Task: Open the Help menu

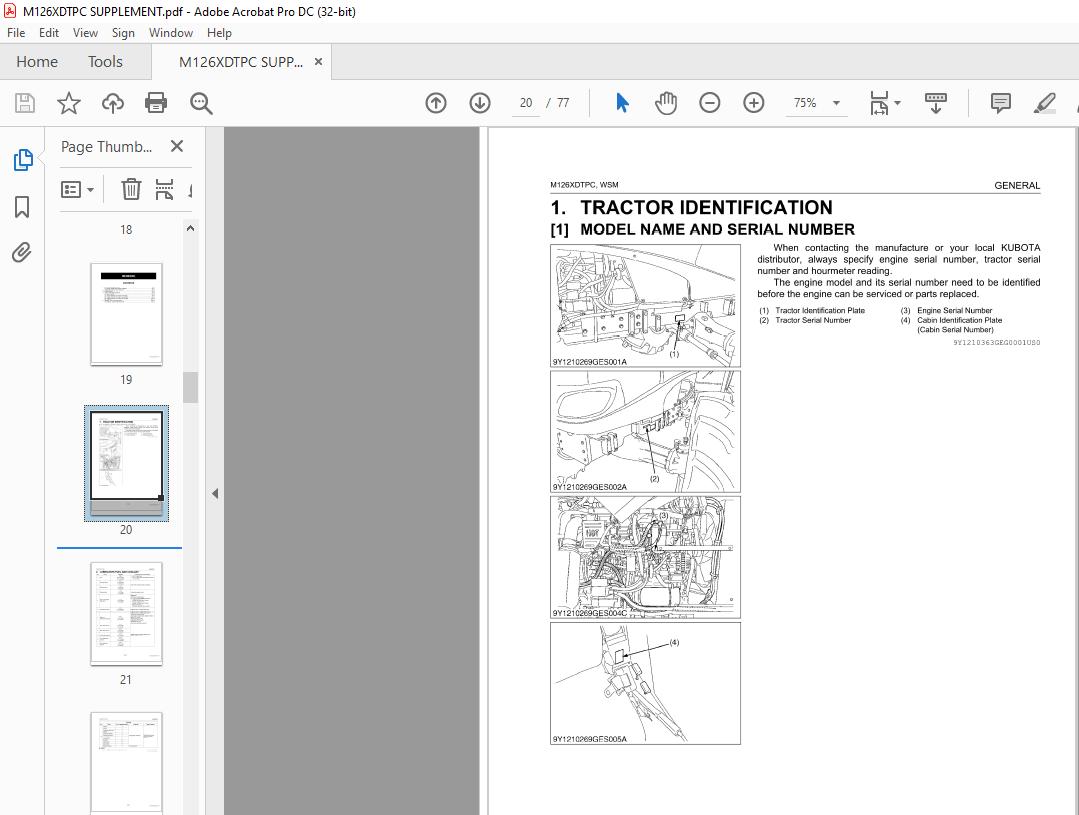Action: pyautogui.click(x=220, y=32)
